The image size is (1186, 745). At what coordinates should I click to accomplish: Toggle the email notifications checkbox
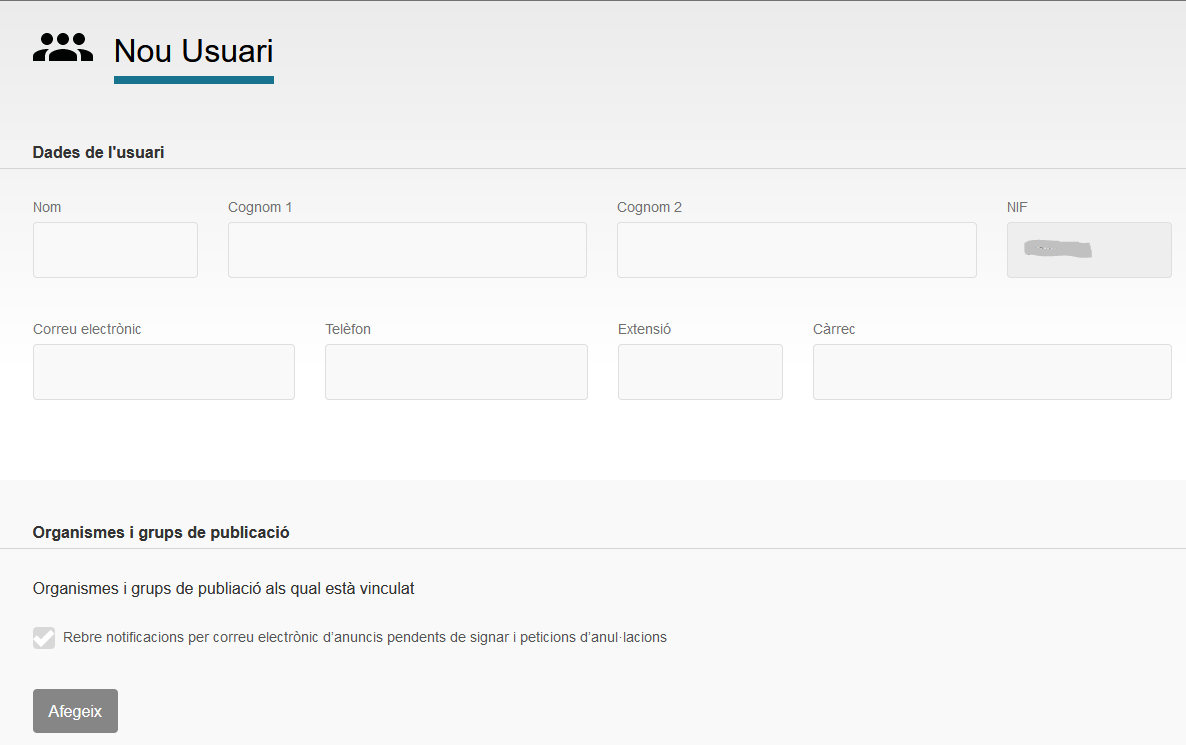point(44,638)
